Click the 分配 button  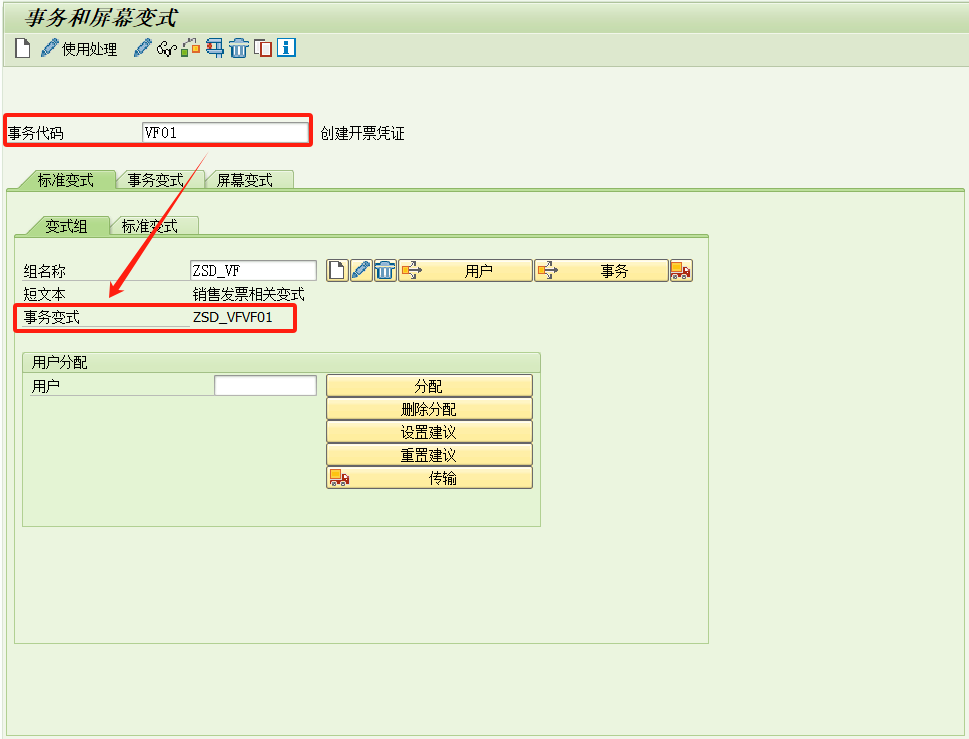tap(429, 386)
